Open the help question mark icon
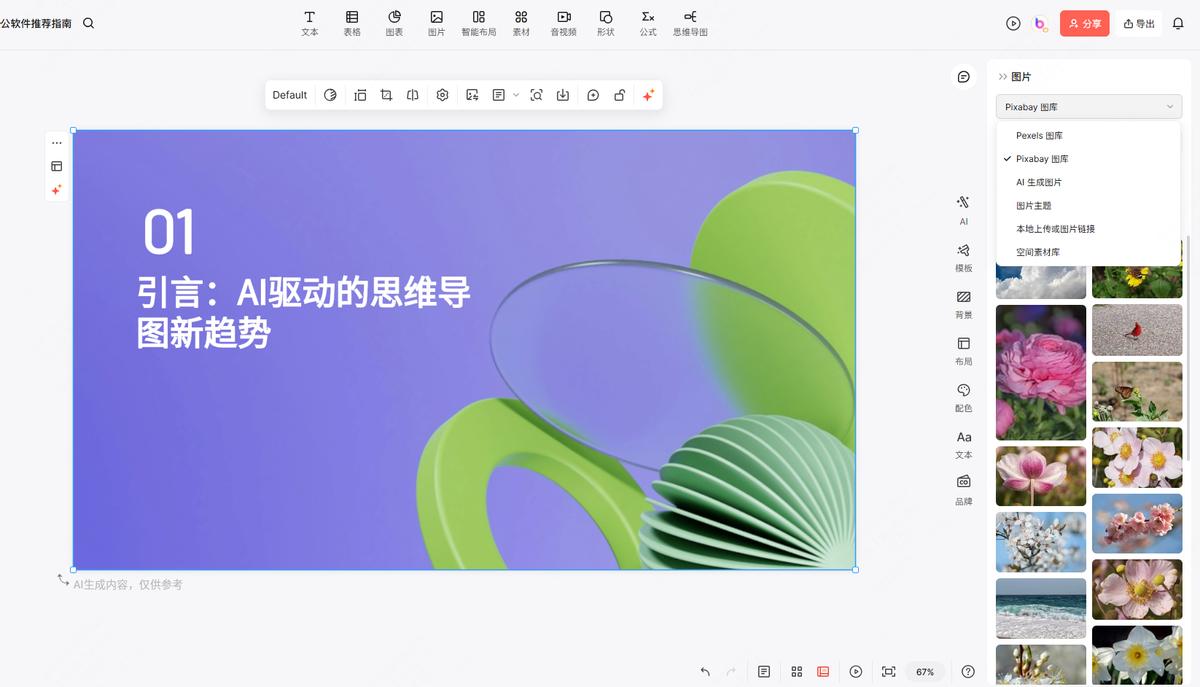The height and width of the screenshot is (687, 1200). tap(968, 672)
